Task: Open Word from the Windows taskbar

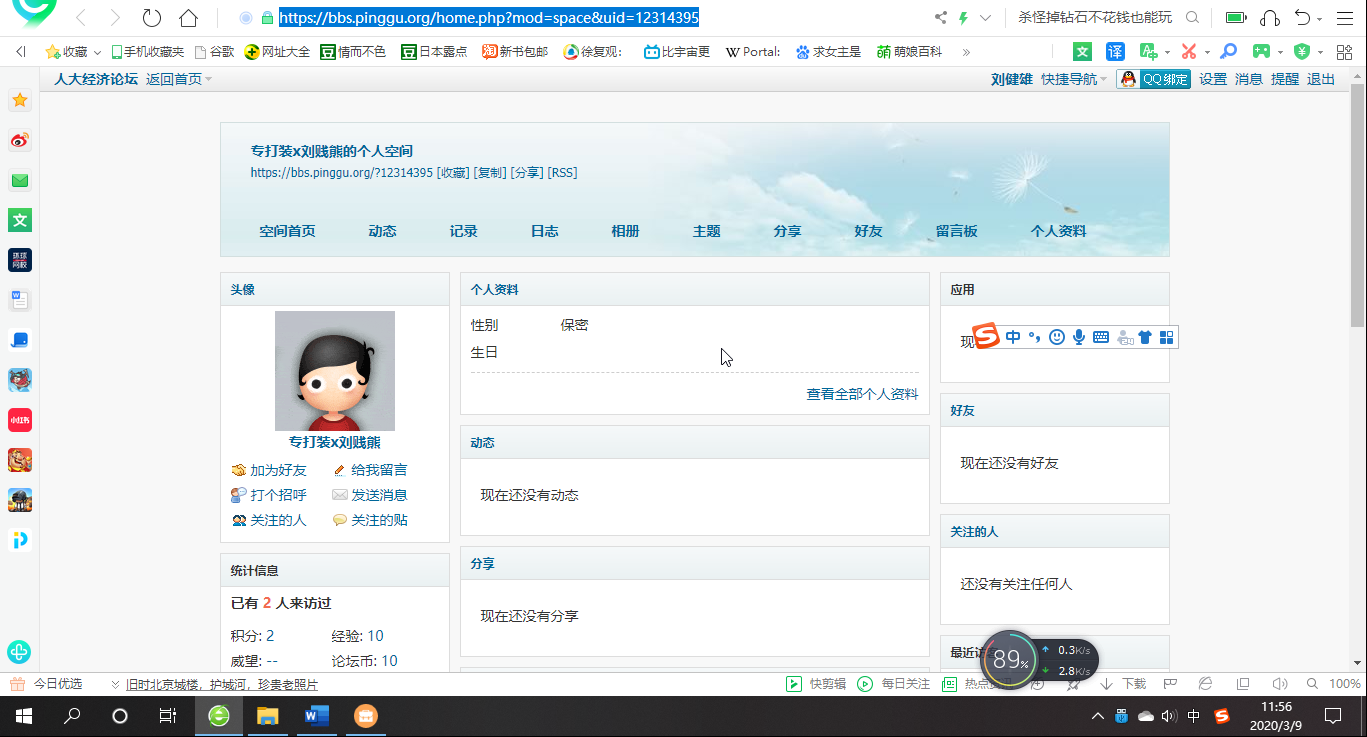Action: coord(316,716)
